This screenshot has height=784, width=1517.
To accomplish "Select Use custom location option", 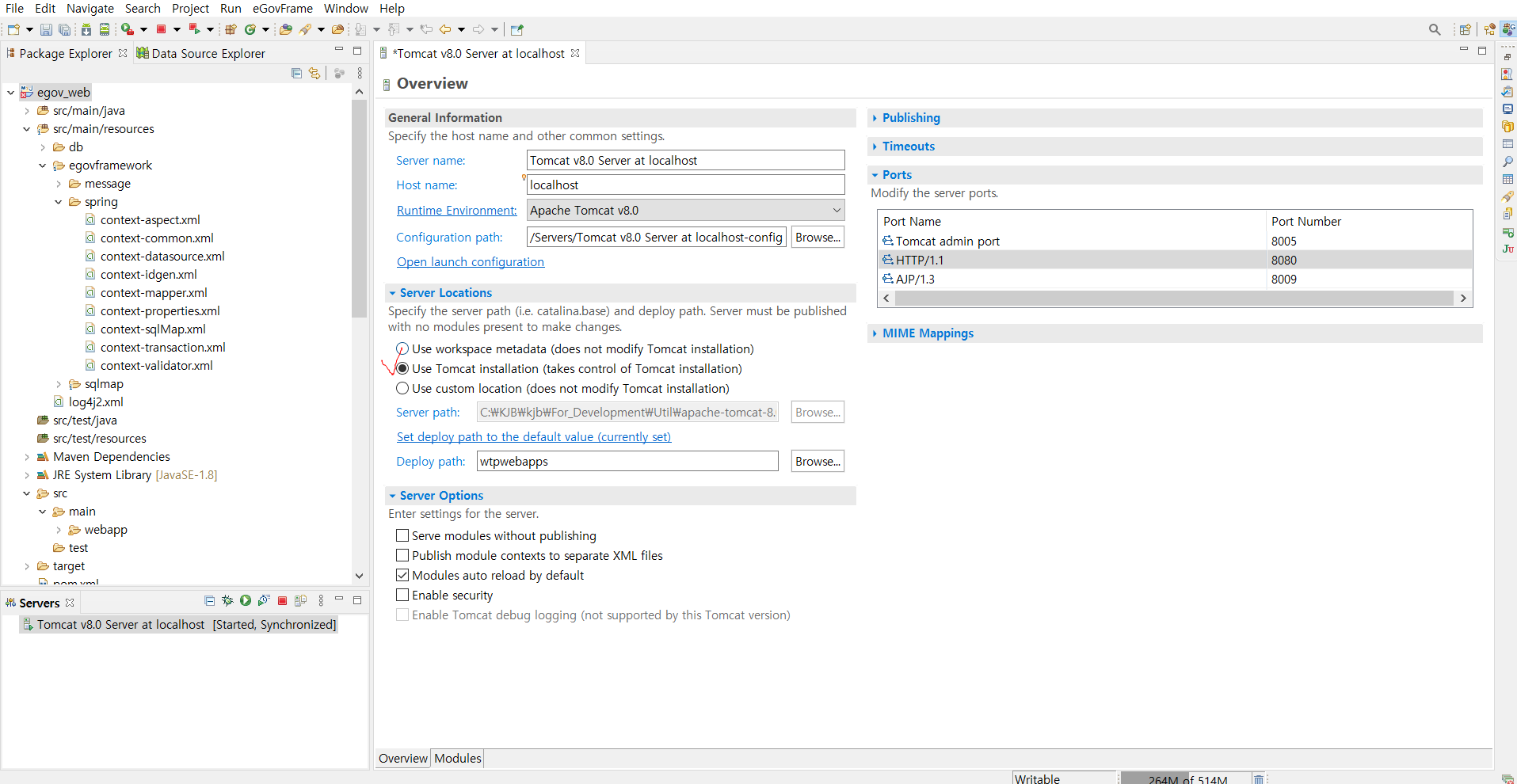I will [402, 388].
